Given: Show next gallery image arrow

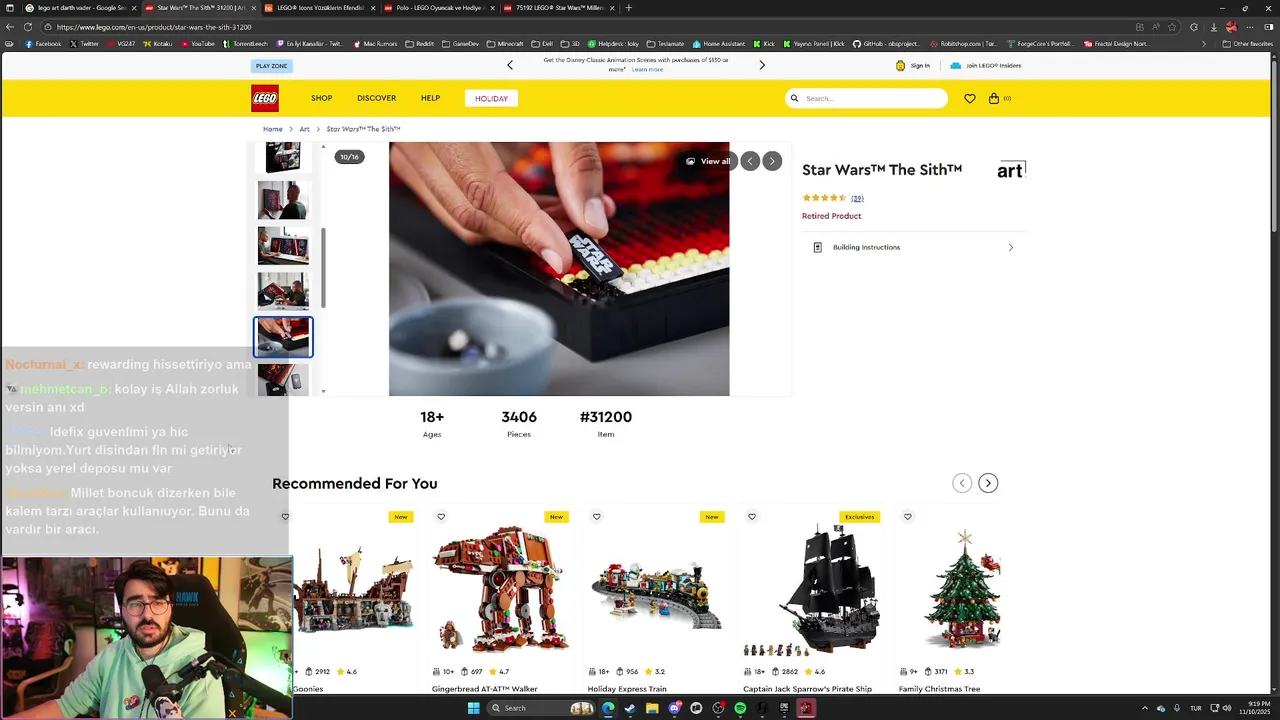Looking at the screenshot, I should pos(772,161).
